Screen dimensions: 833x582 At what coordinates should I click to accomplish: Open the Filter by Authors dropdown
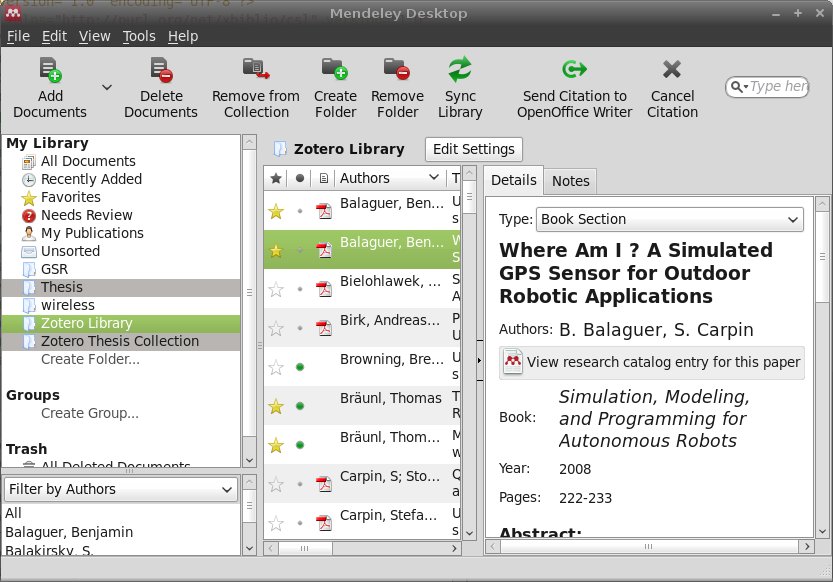pyautogui.click(x=121, y=489)
